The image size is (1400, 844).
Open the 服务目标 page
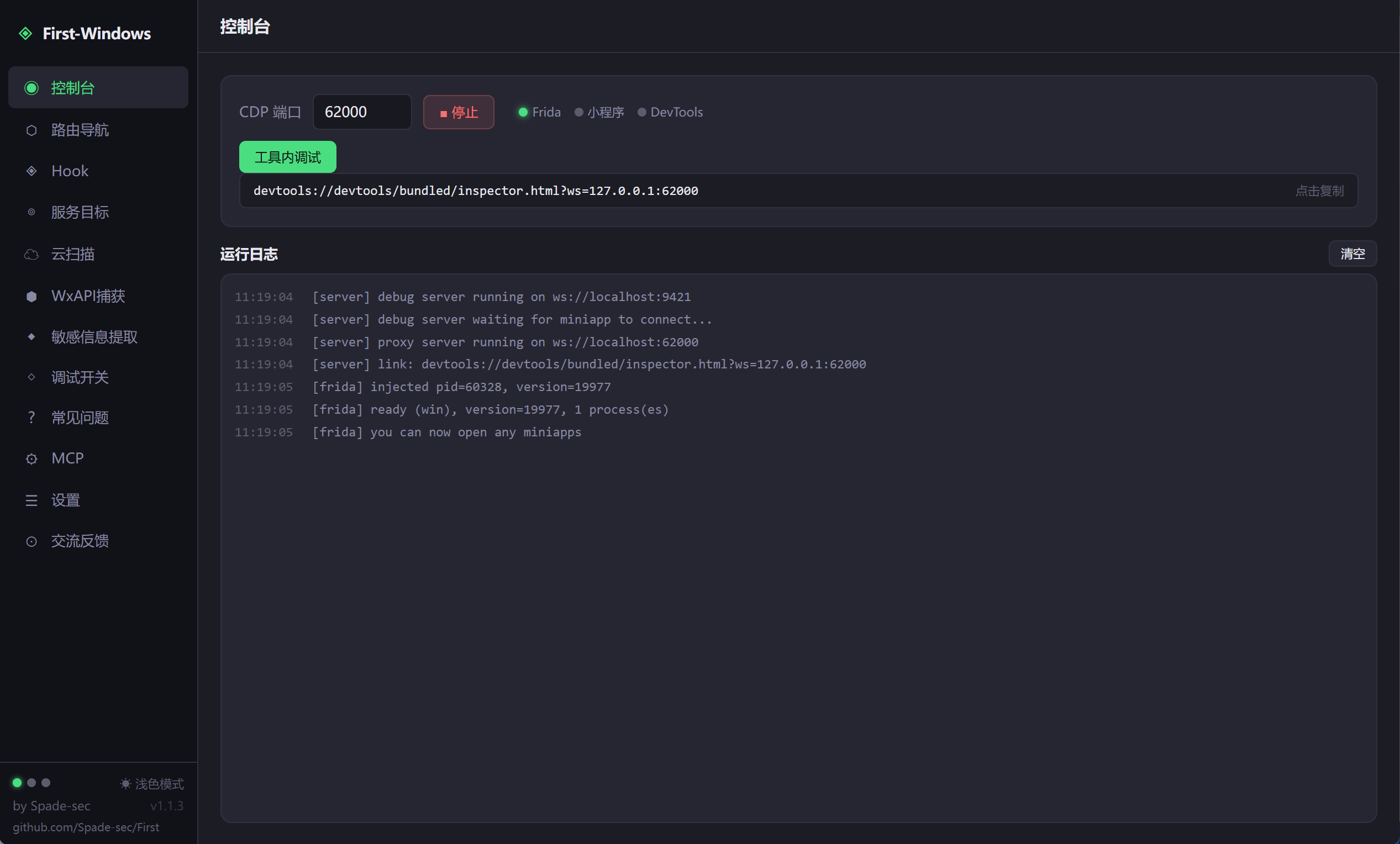pyautogui.click(x=98, y=213)
